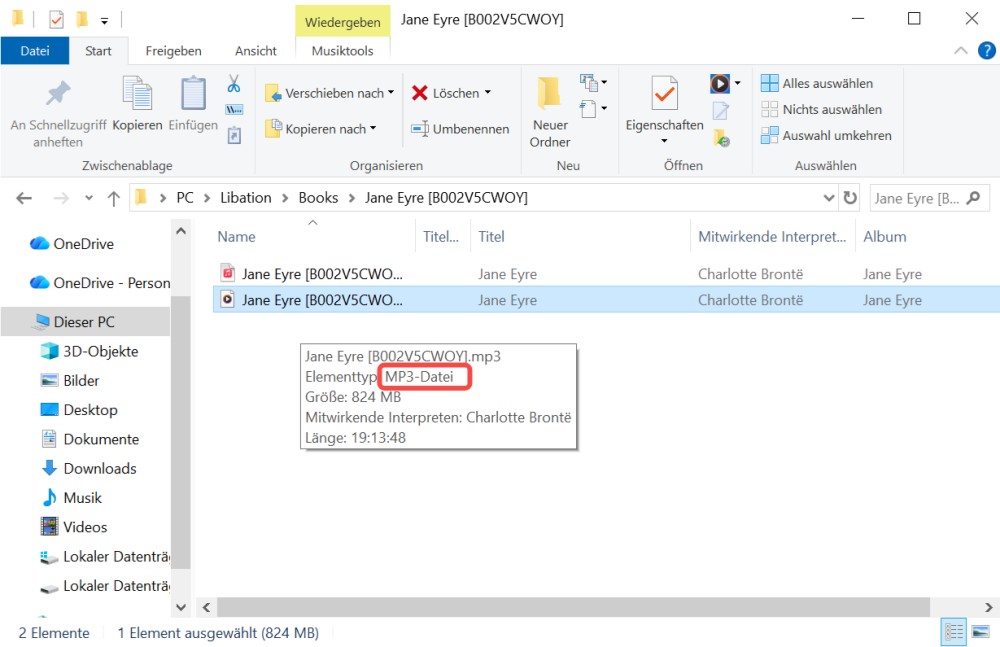The height and width of the screenshot is (647, 1000).
Task: Click Auswahl umkehren
Action: 826,135
